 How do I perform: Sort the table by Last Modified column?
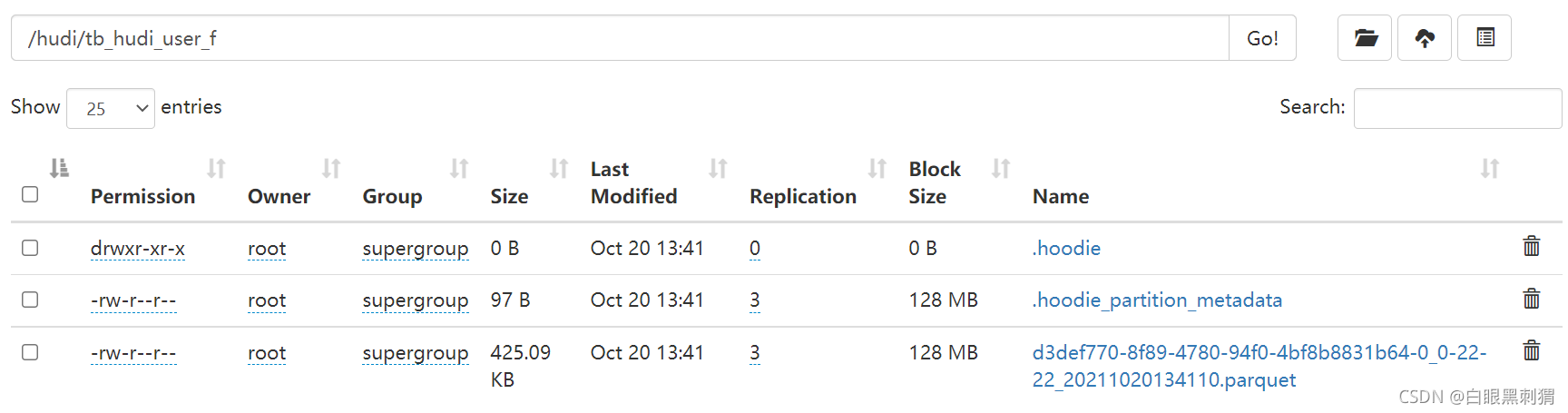tap(633, 182)
